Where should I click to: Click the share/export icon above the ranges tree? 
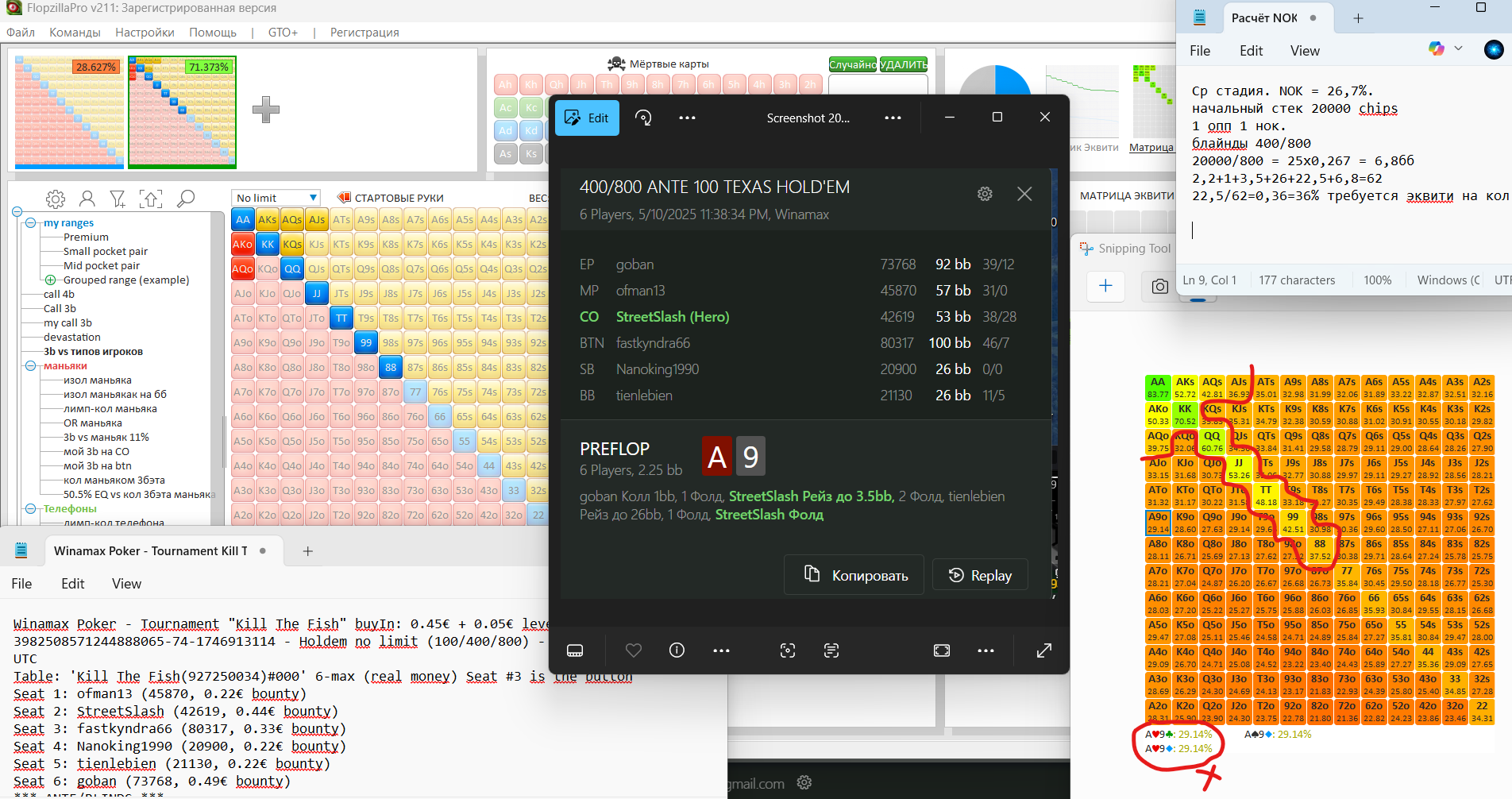click(151, 199)
